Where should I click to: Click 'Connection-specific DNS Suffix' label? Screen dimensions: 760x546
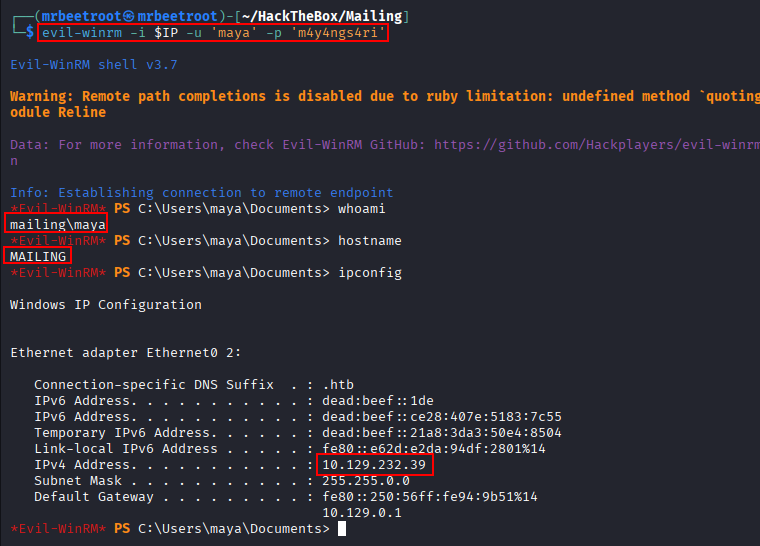[154, 385]
